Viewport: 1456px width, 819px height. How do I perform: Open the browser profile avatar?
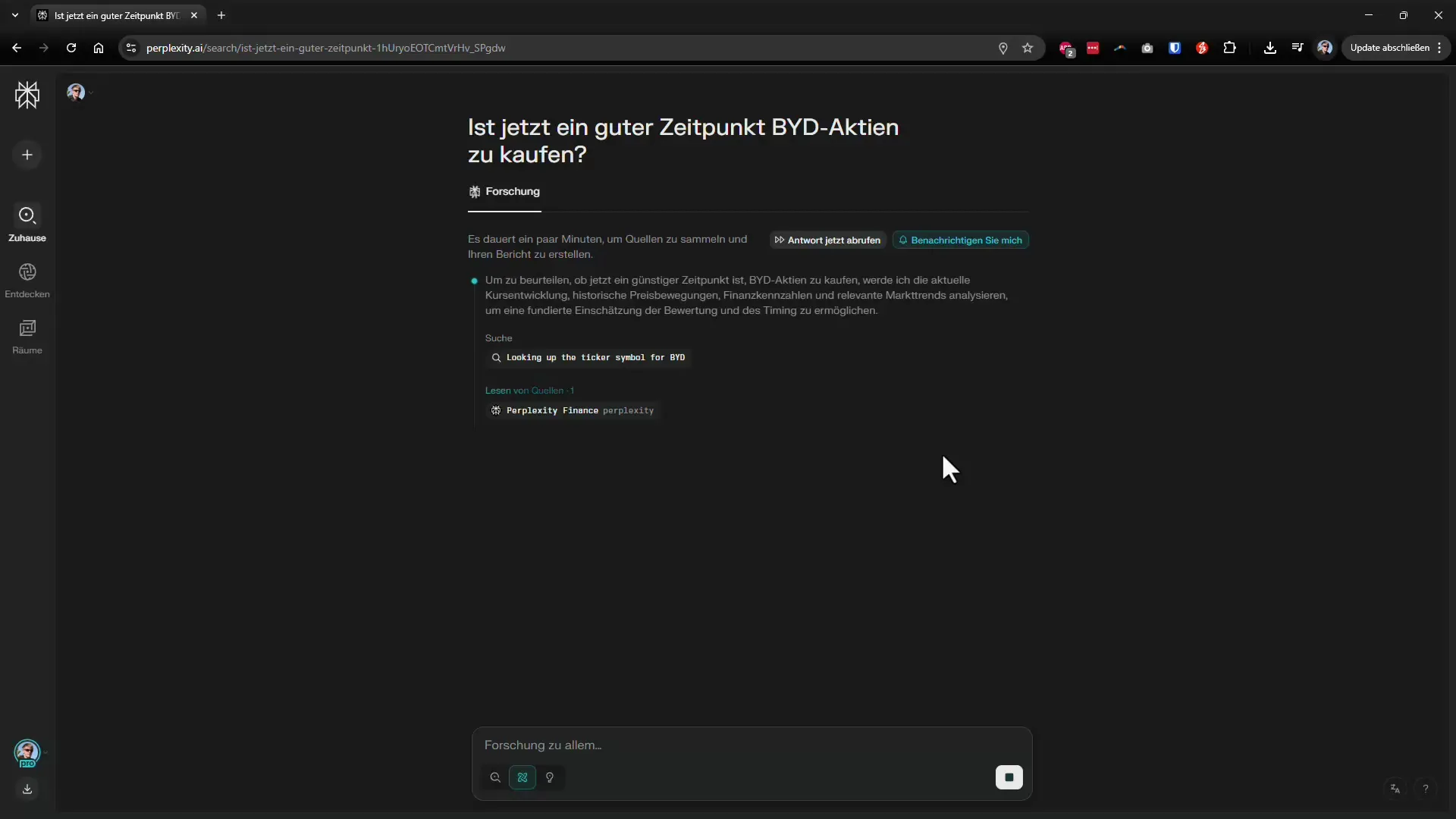[1325, 48]
